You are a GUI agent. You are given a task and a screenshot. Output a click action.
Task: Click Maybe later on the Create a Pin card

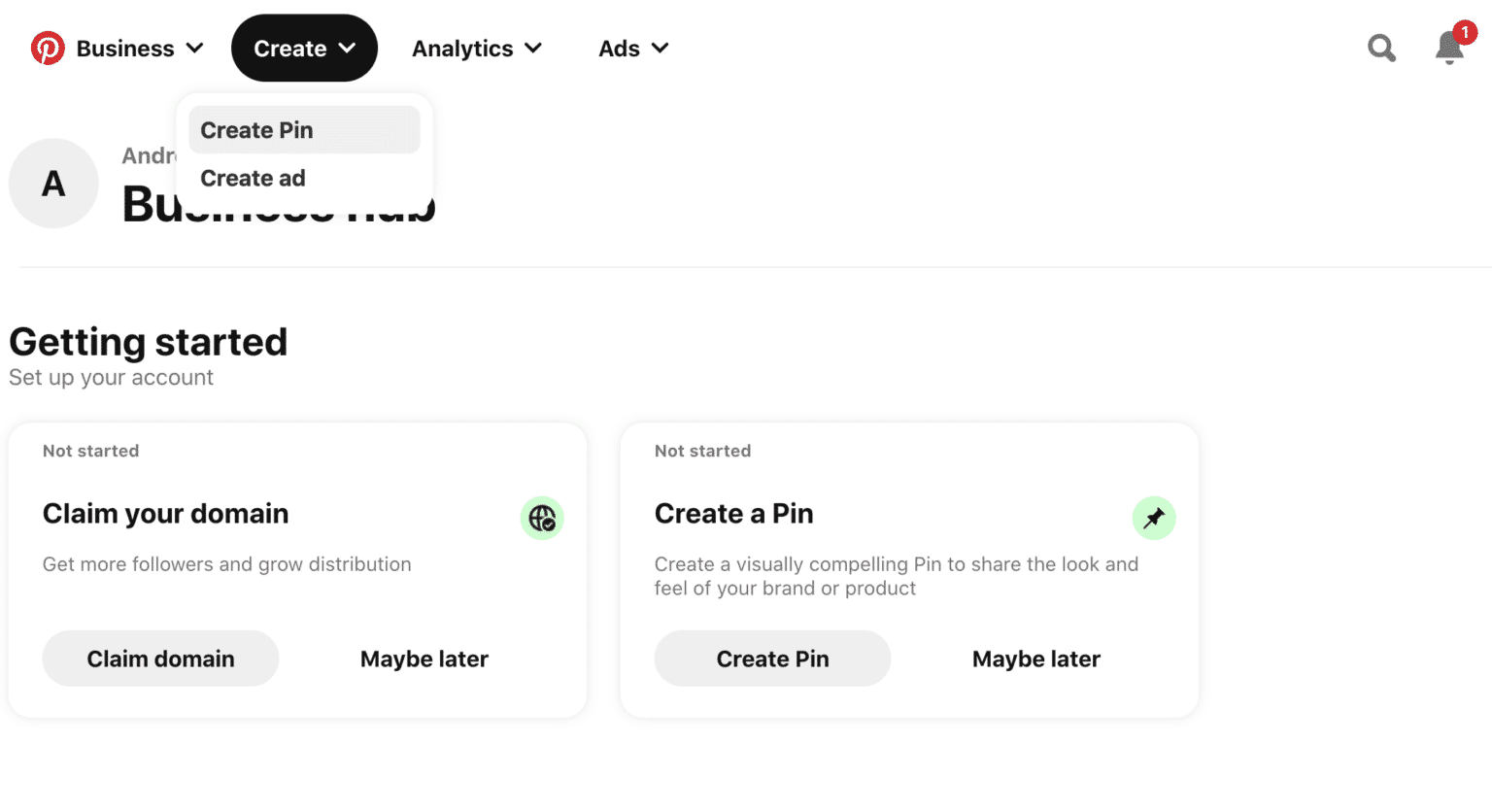click(1035, 658)
